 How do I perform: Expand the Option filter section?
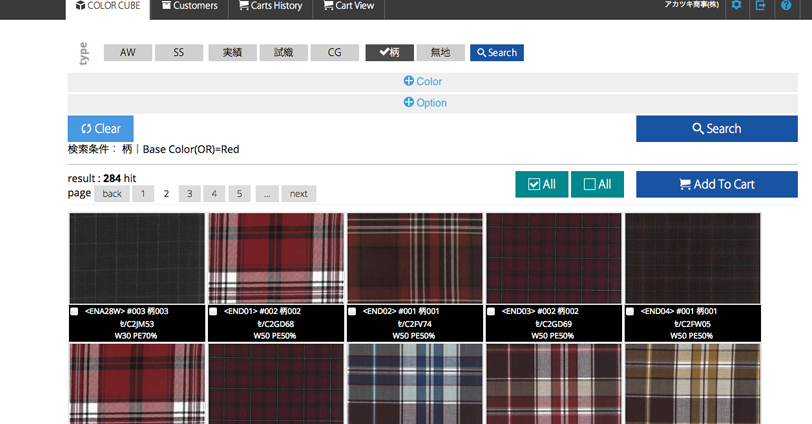pos(432,103)
